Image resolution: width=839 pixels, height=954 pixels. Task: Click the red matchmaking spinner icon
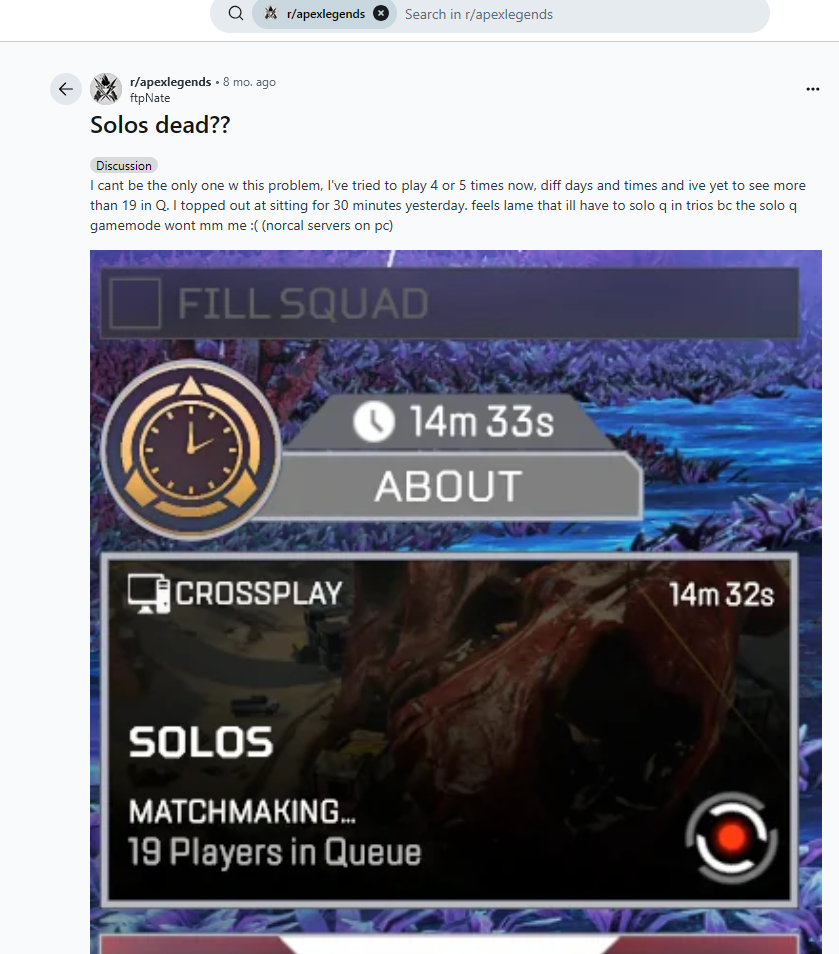point(731,837)
